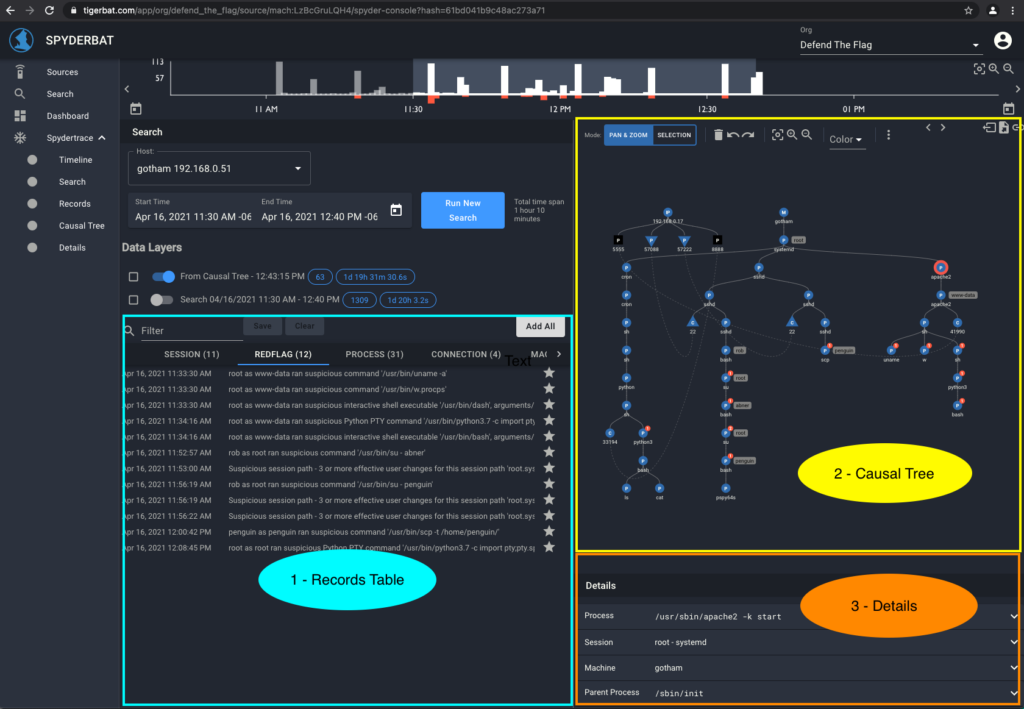The width and height of the screenshot is (1024, 709).
Task: Star the '/usr/bin/uname -a' redflag row
Action: (x=549, y=373)
